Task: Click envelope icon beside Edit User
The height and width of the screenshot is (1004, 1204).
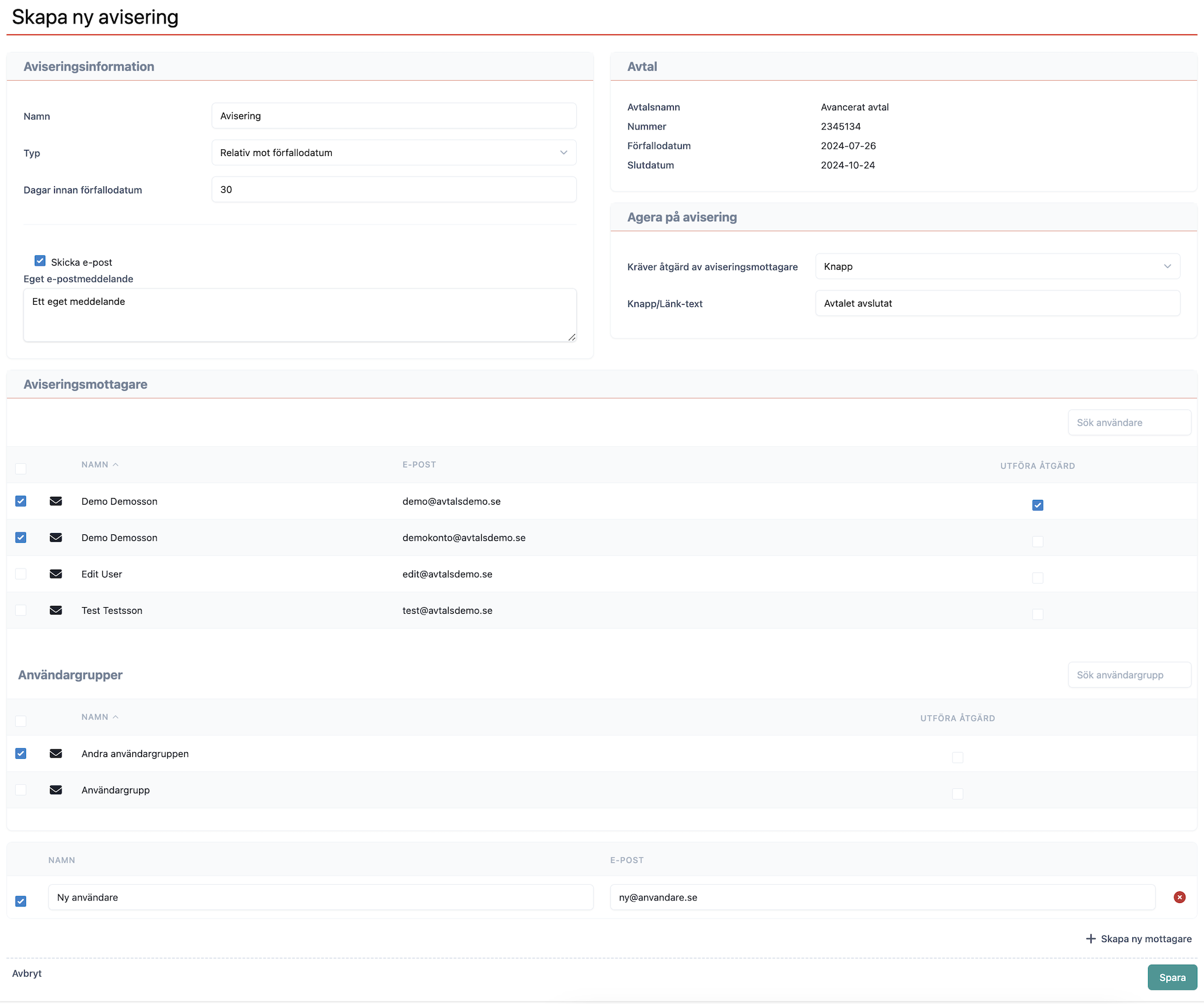Action: click(56, 574)
